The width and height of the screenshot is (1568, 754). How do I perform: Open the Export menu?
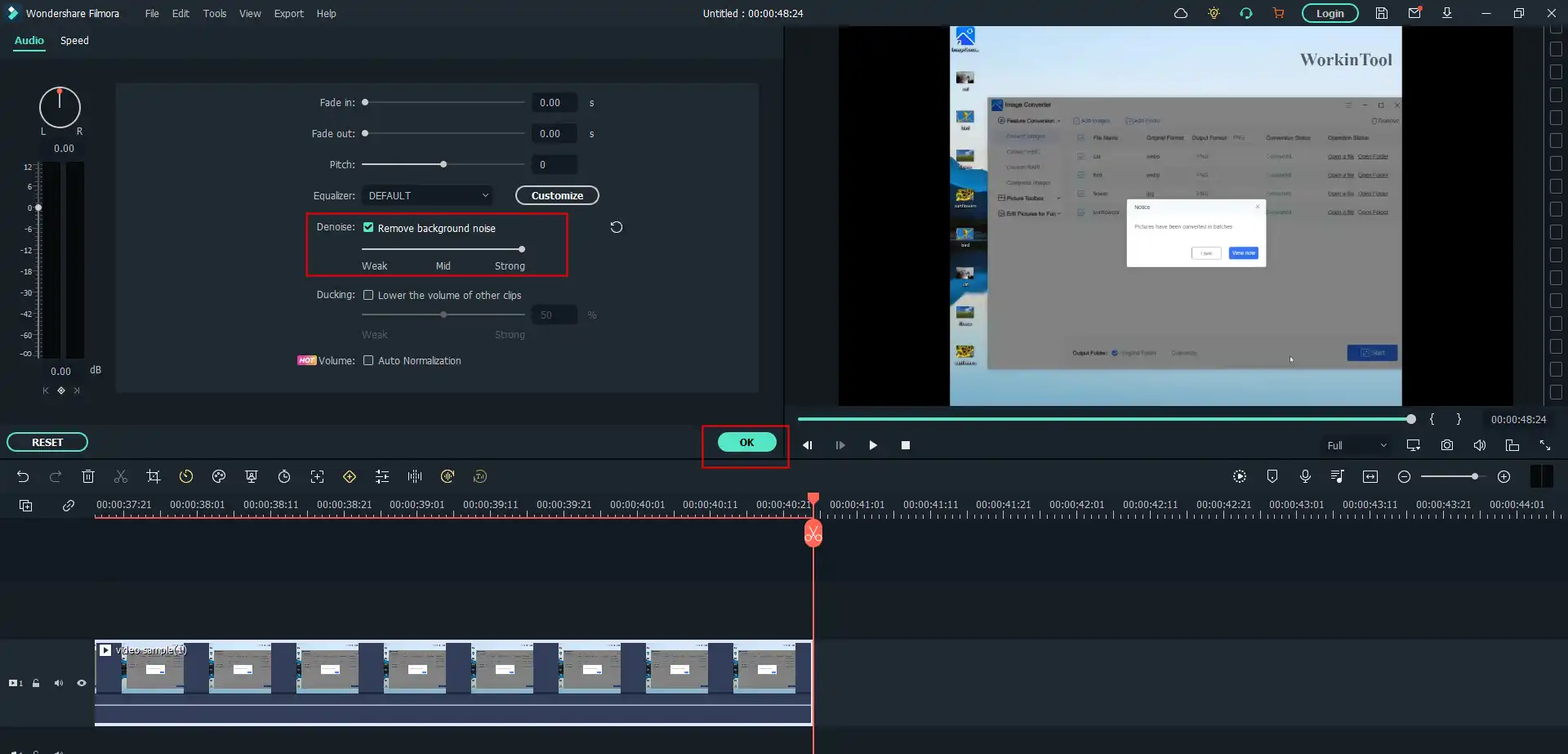click(x=288, y=13)
